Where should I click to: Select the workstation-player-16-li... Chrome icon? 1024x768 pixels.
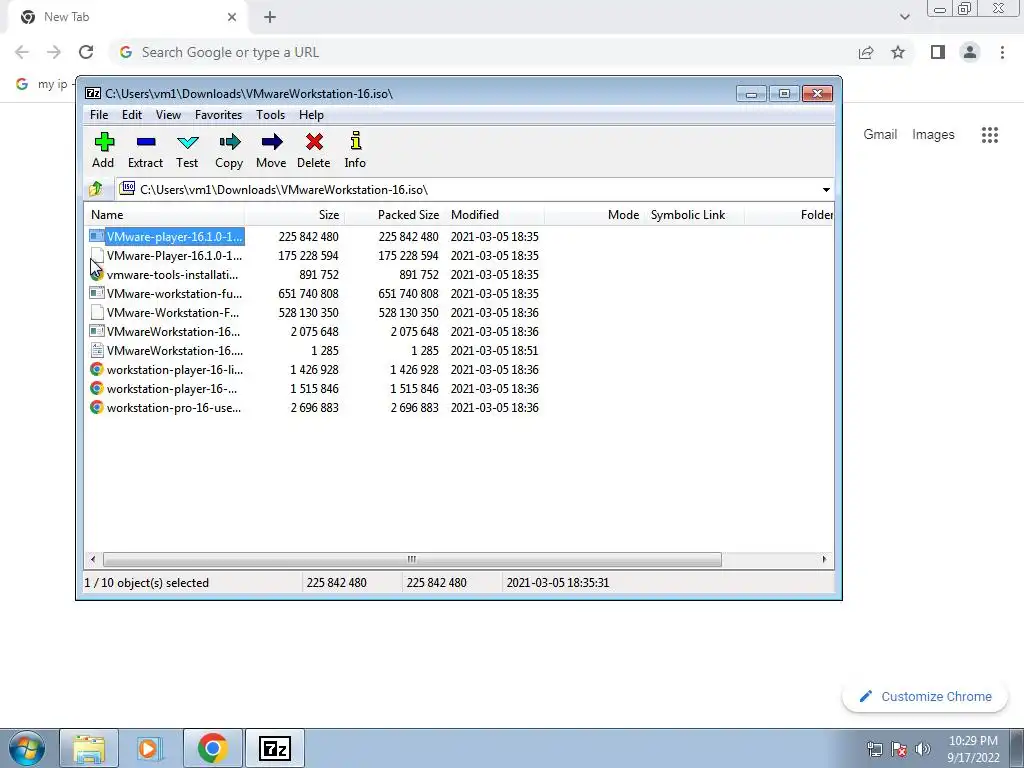pyautogui.click(x=97, y=370)
